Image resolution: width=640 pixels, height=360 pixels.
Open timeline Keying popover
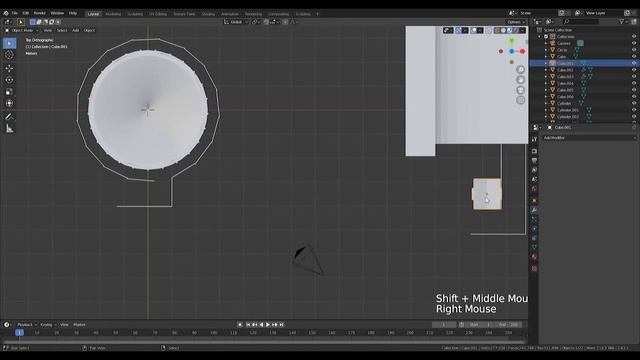[48, 325]
